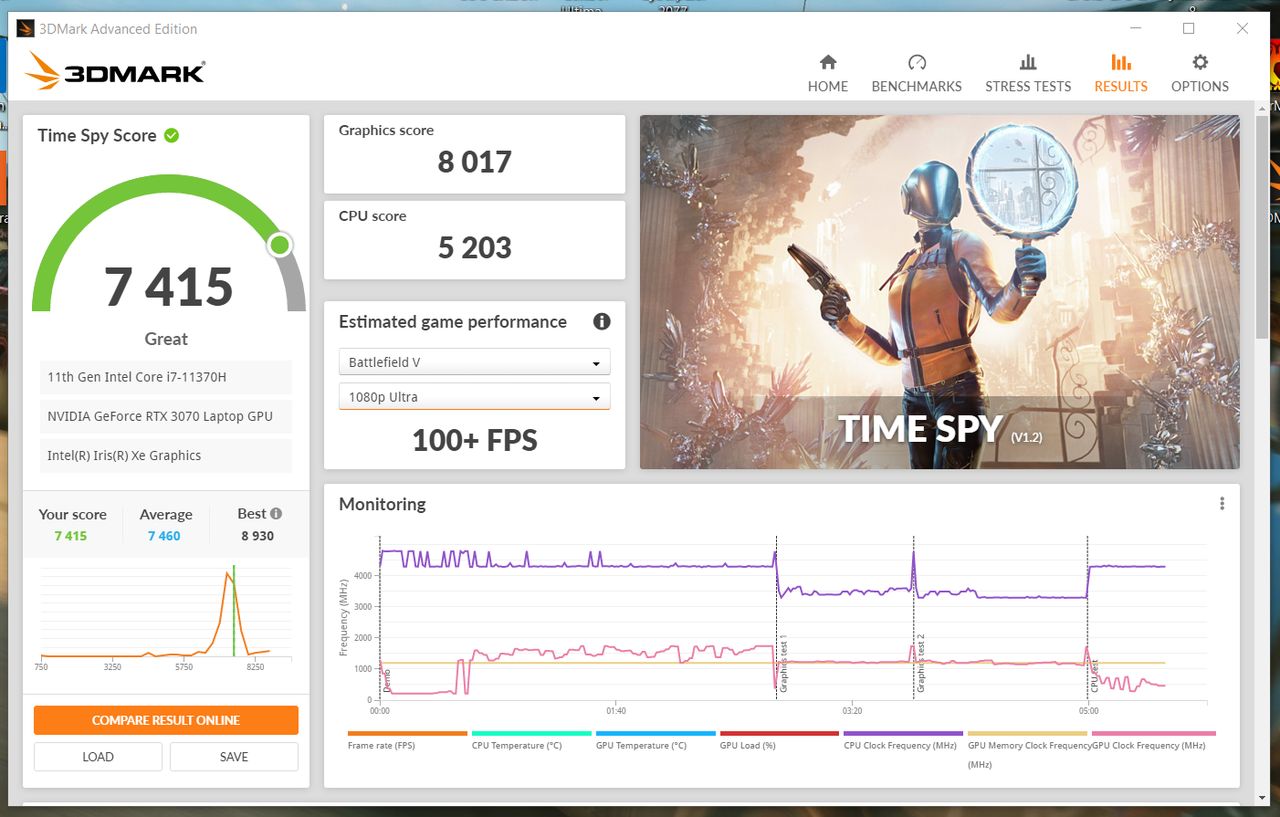Click NVIDIA GeForce RTX 3070 Laptop GPU
Screen dimensions: 1280x817
166,416
